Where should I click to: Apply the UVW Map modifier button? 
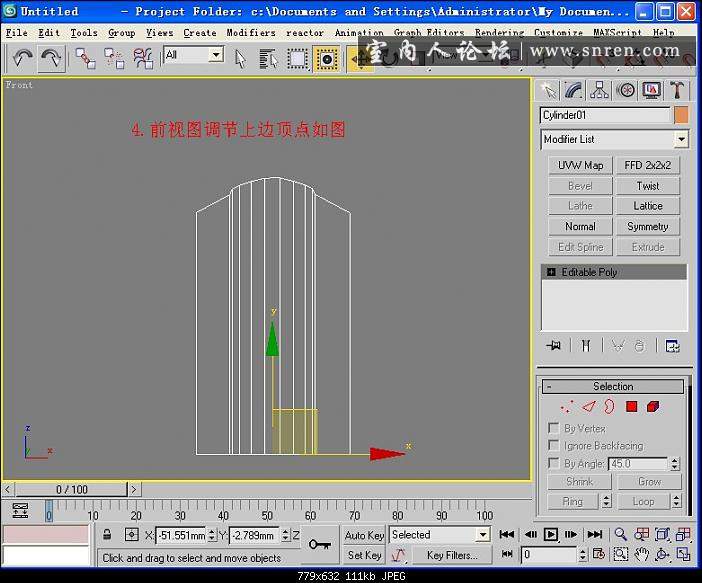[x=580, y=165]
